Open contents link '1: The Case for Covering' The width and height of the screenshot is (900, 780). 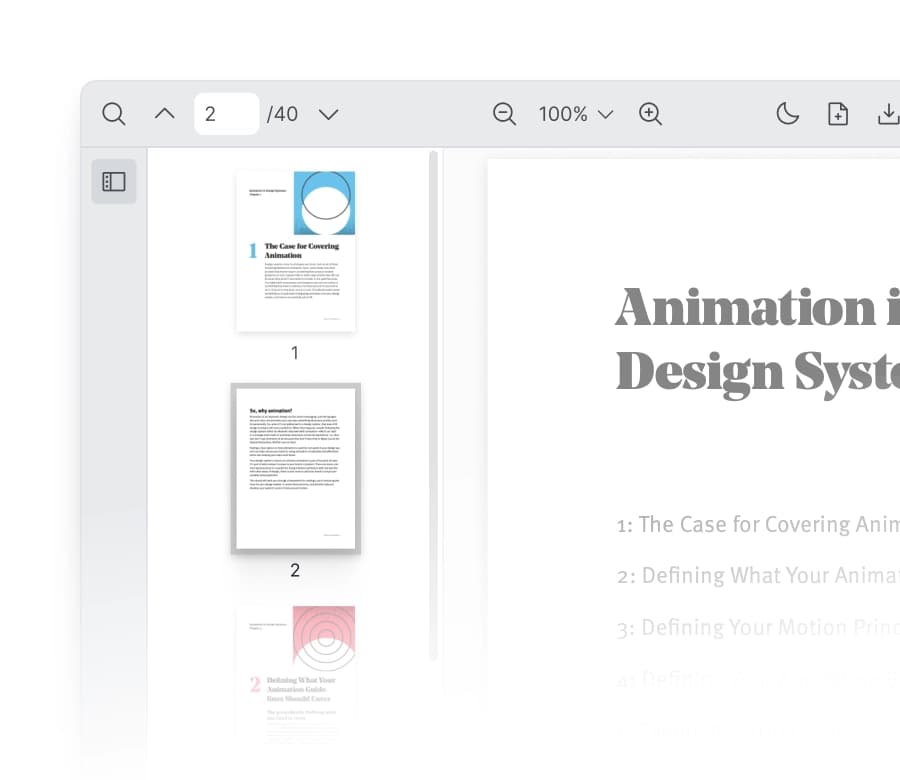click(758, 524)
